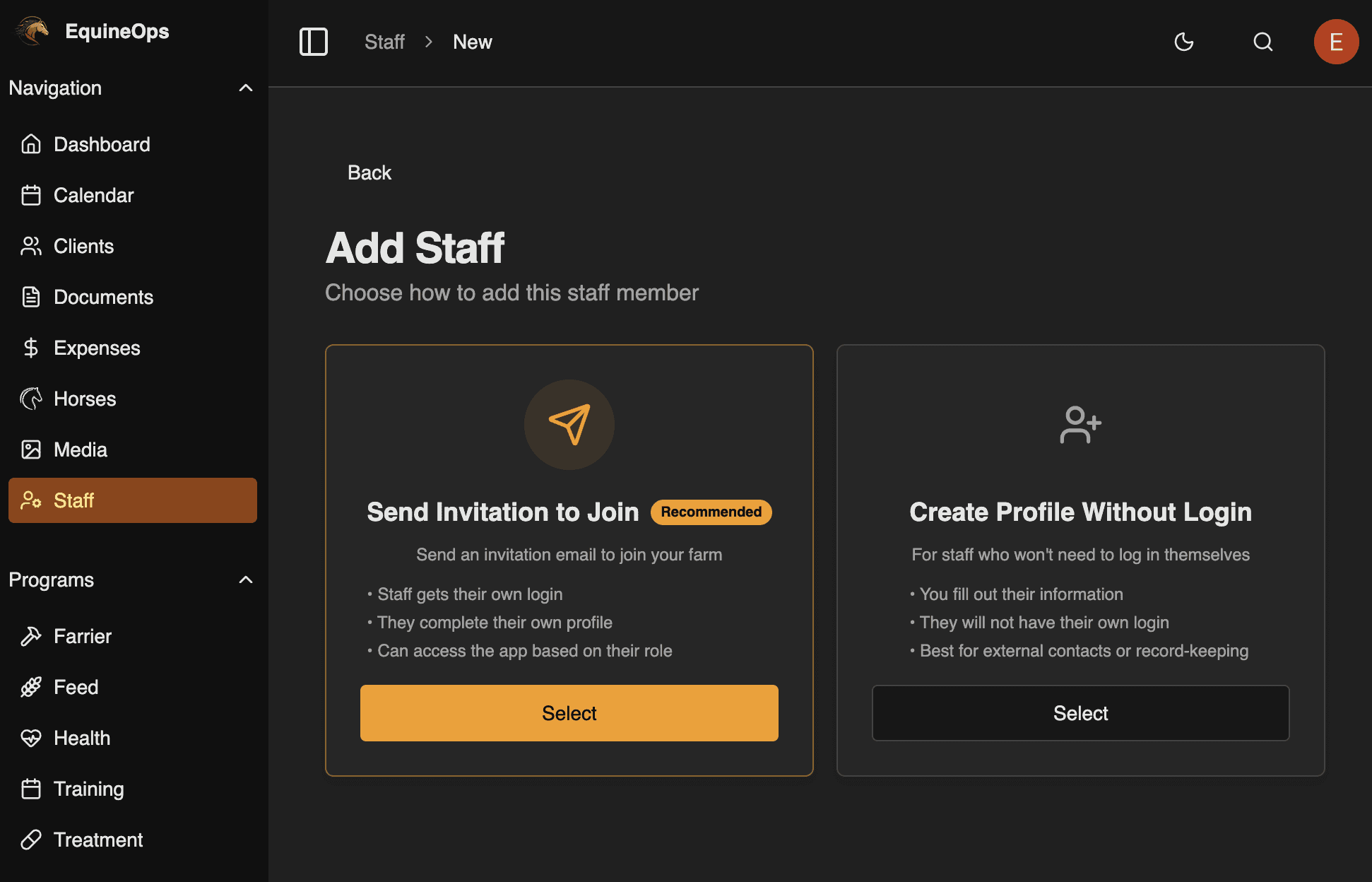Viewport: 1372px width, 882px height.
Task: Click the Media sidebar icon
Action: (31, 449)
